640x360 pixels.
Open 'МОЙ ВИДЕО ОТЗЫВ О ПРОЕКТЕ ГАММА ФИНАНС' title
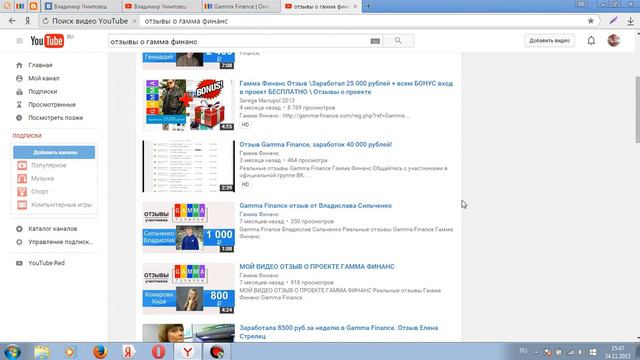click(x=317, y=267)
